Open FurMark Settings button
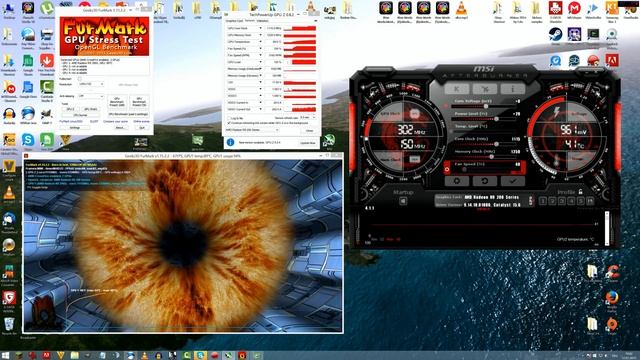 point(74,128)
